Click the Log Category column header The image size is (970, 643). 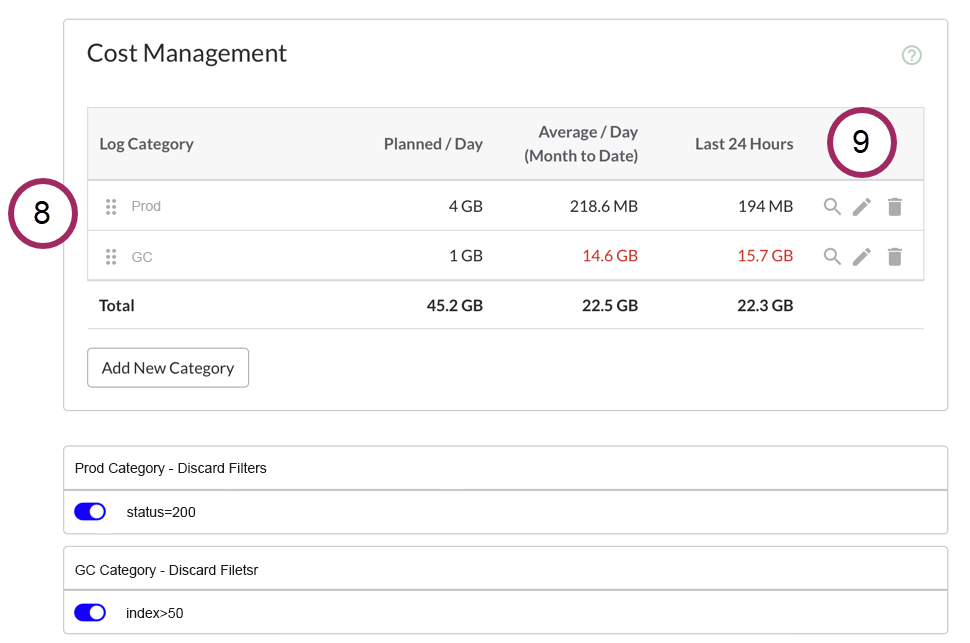(146, 144)
